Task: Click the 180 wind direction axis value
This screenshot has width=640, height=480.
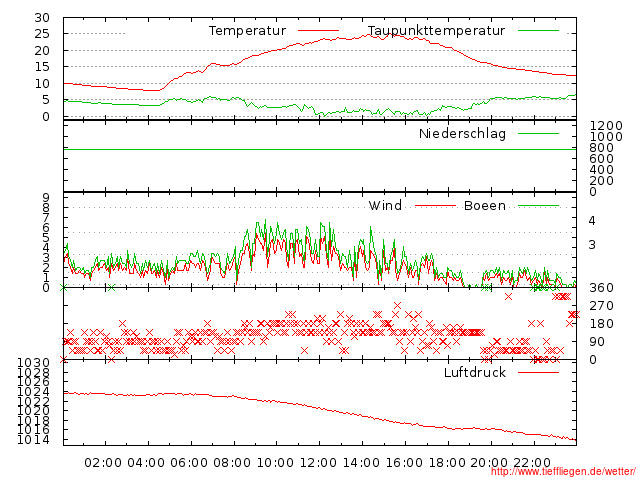Action: 602,324
